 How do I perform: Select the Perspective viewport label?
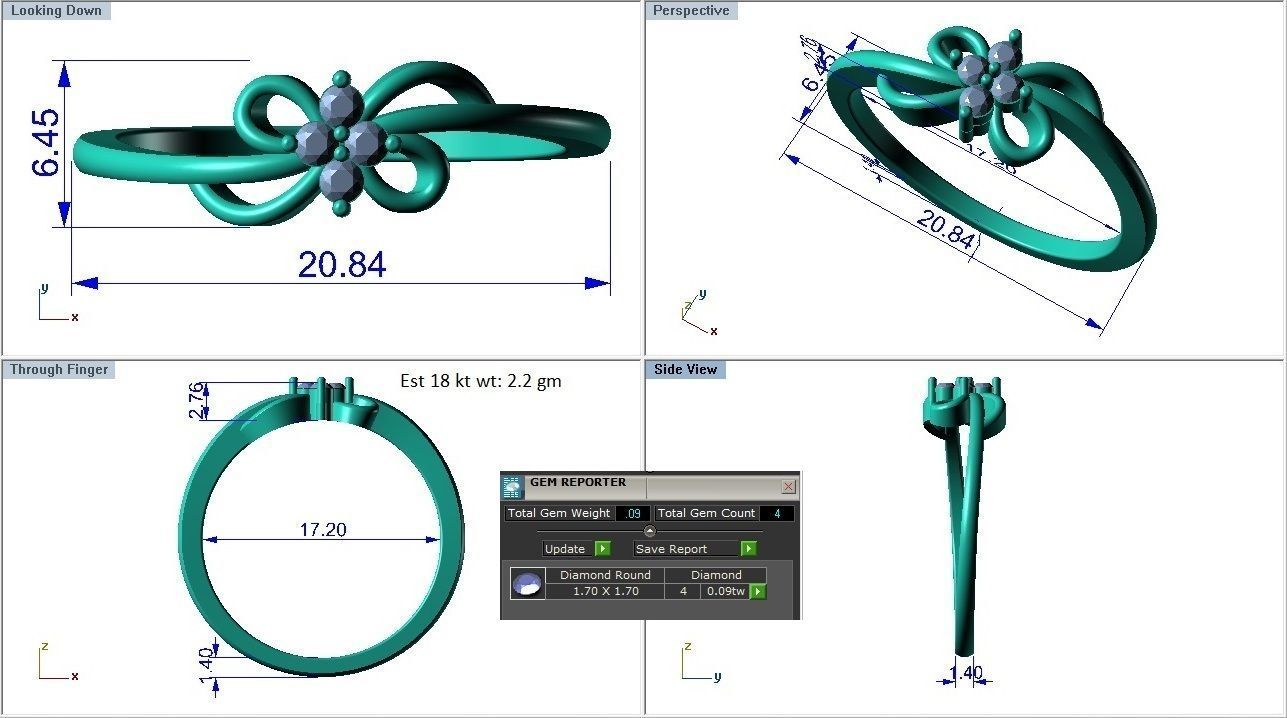691,10
